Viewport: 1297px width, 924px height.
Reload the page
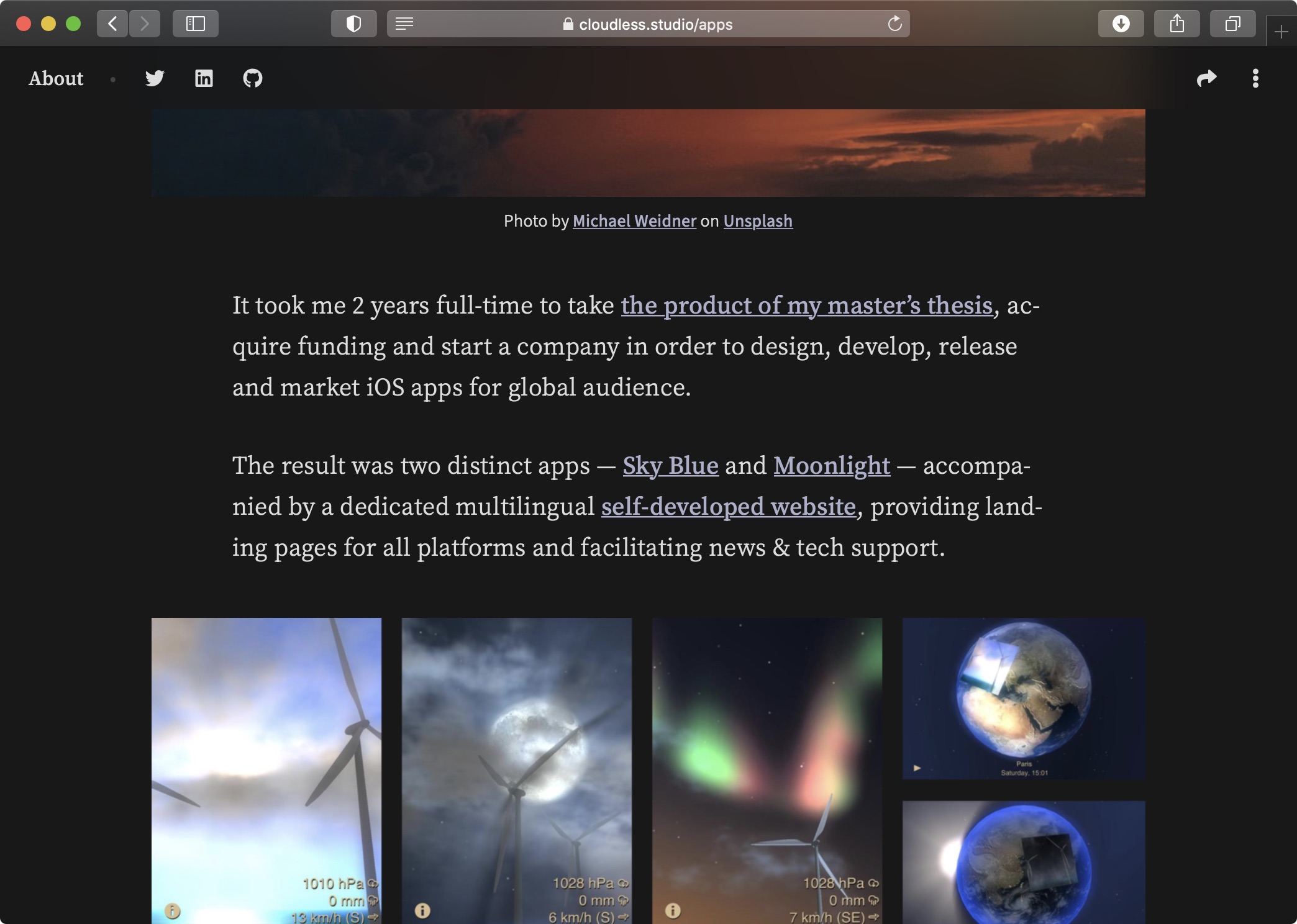(x=894, y=24)
